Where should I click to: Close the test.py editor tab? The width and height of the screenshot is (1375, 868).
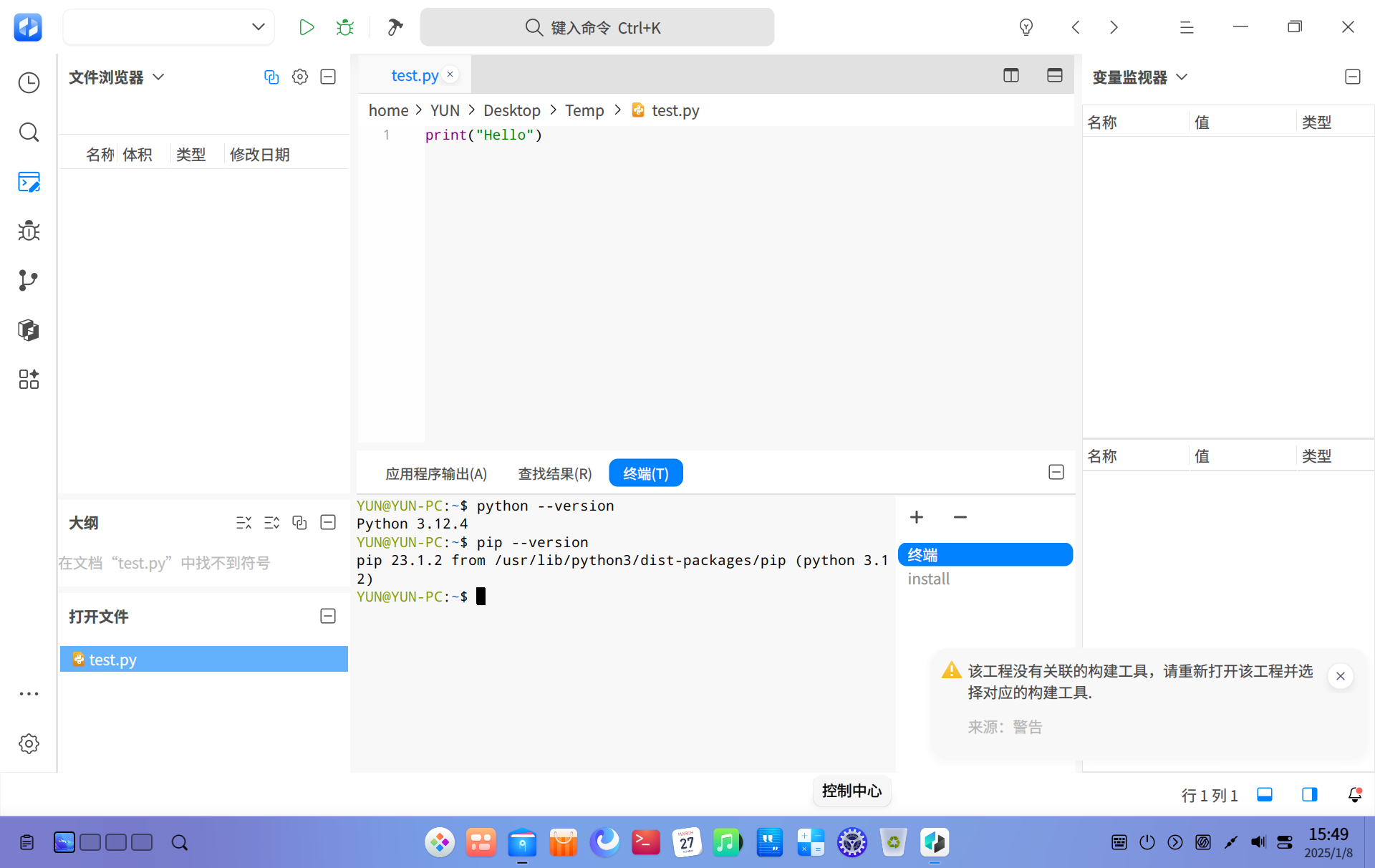coord(450,74)
